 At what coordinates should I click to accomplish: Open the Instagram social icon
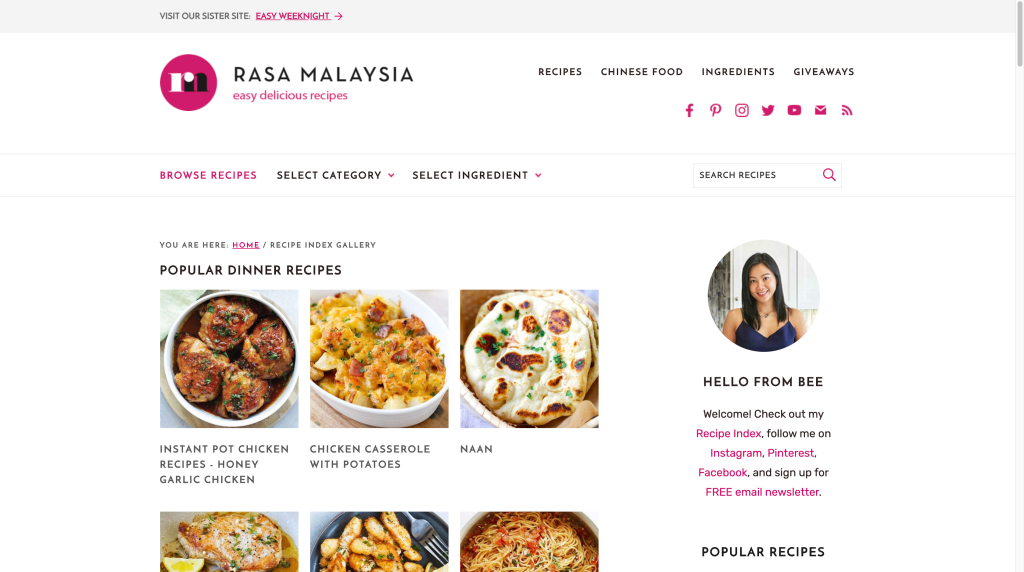[x=742, y=110]
